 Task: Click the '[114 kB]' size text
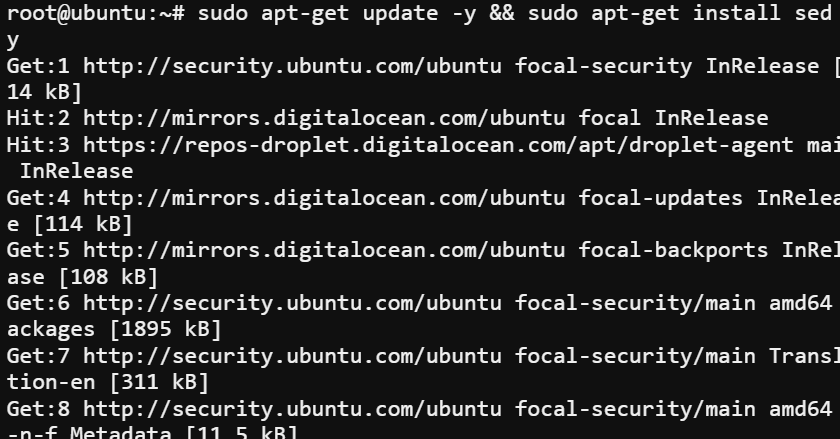[82, 224]
